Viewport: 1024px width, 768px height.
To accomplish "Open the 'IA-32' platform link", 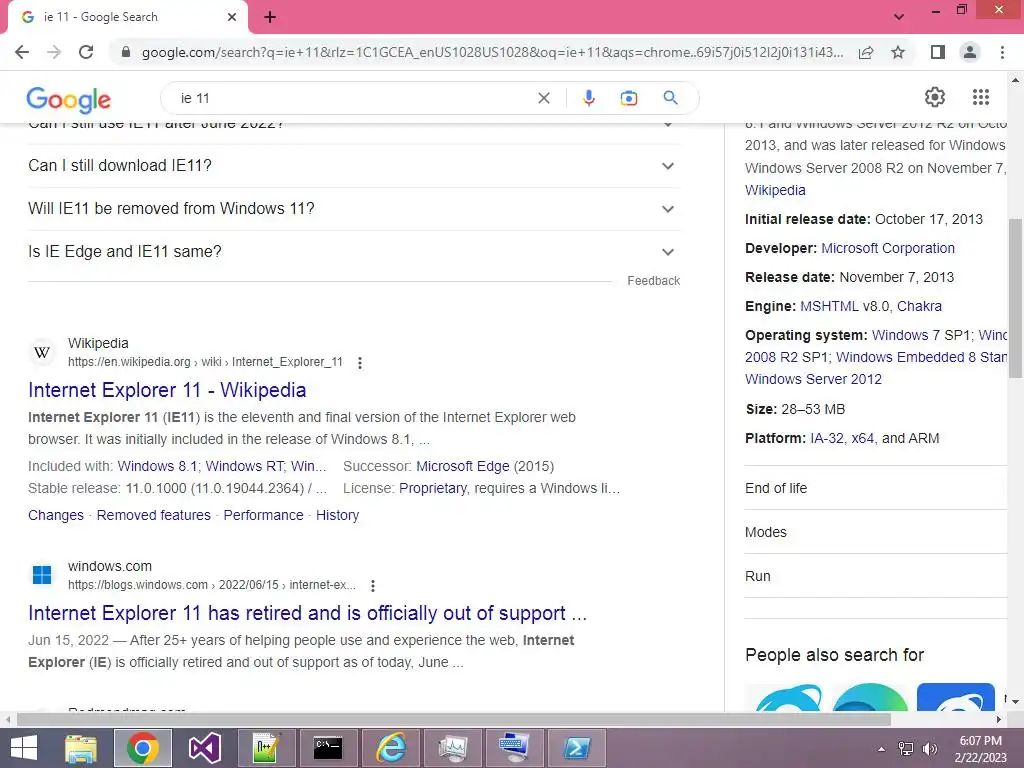I will tap(827, 438).
